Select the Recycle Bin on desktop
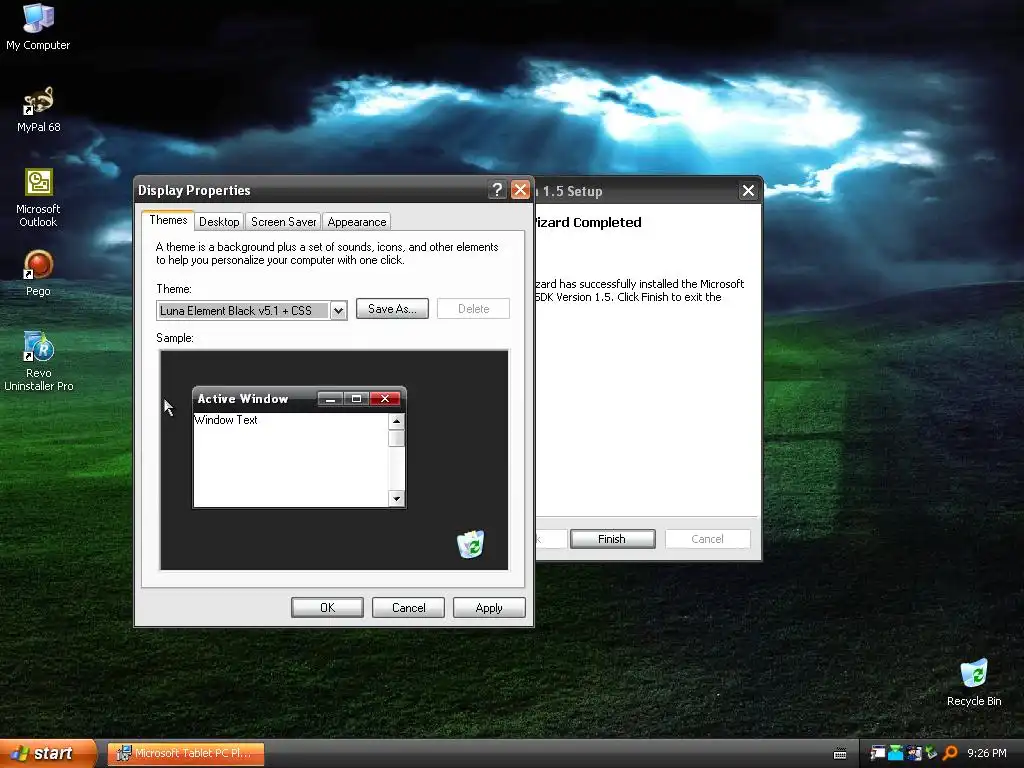 974,682
